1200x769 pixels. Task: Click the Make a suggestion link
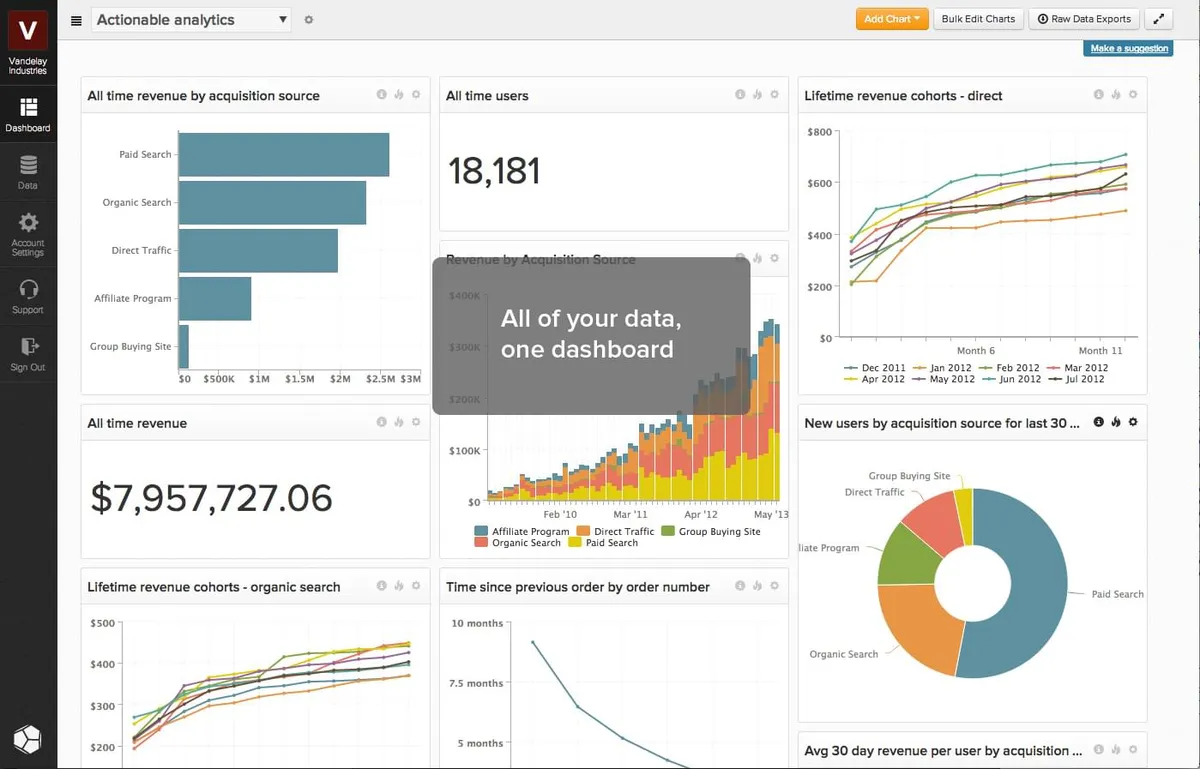point(1128,48)
